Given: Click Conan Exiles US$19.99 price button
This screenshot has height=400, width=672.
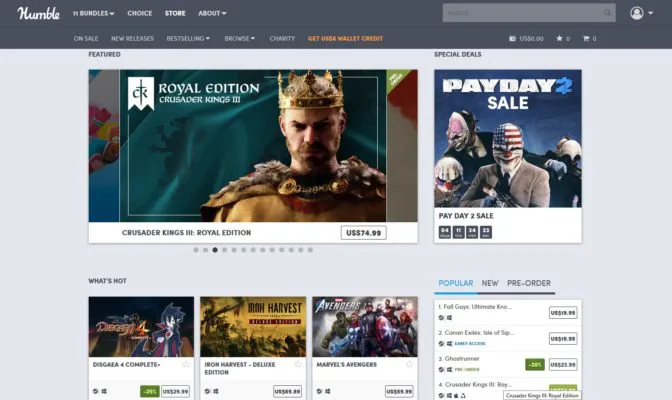Looking at the screenshot, I should pyautogui.click(x=563, y=339).
